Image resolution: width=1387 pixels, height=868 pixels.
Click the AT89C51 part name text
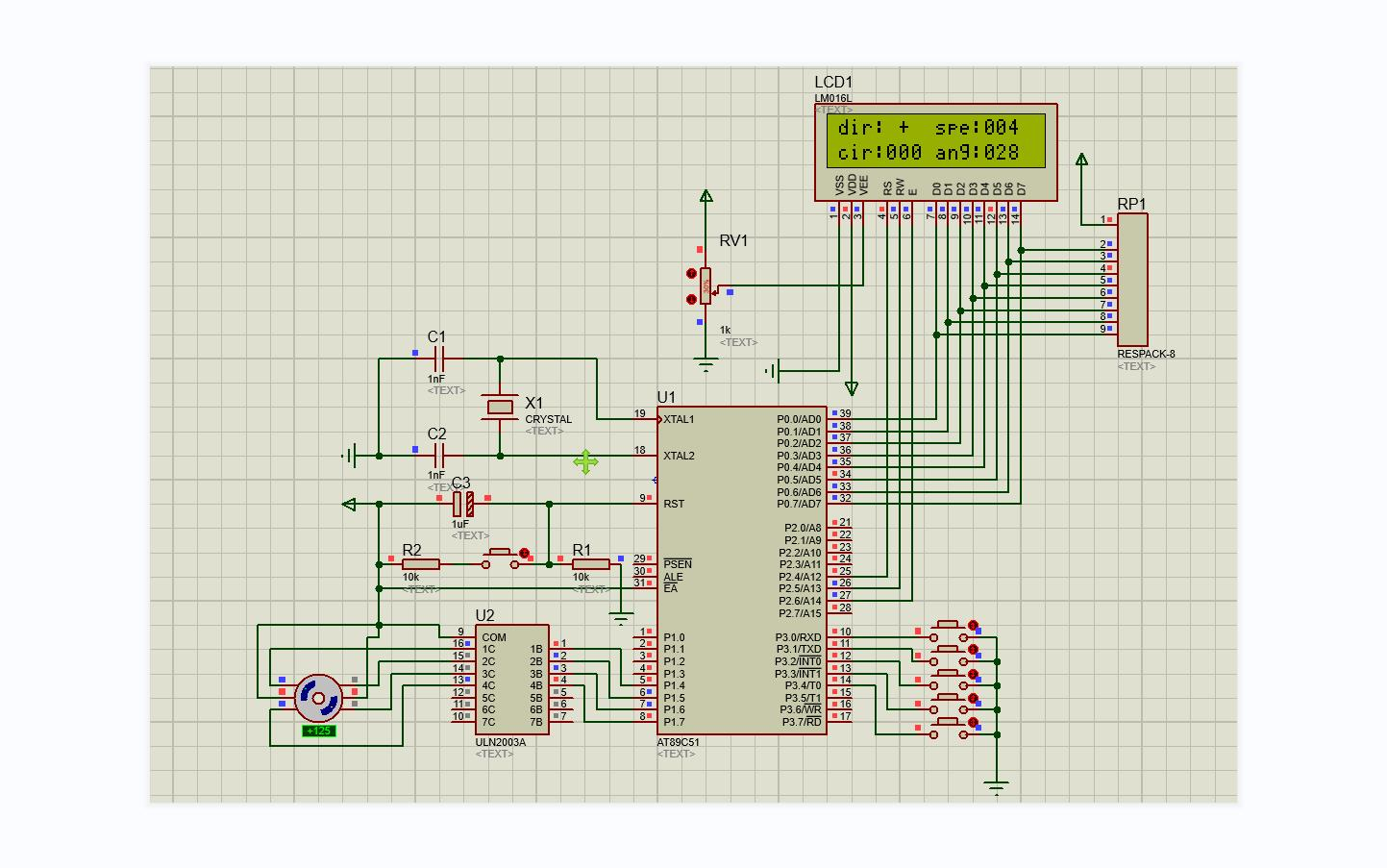[678, 742]
